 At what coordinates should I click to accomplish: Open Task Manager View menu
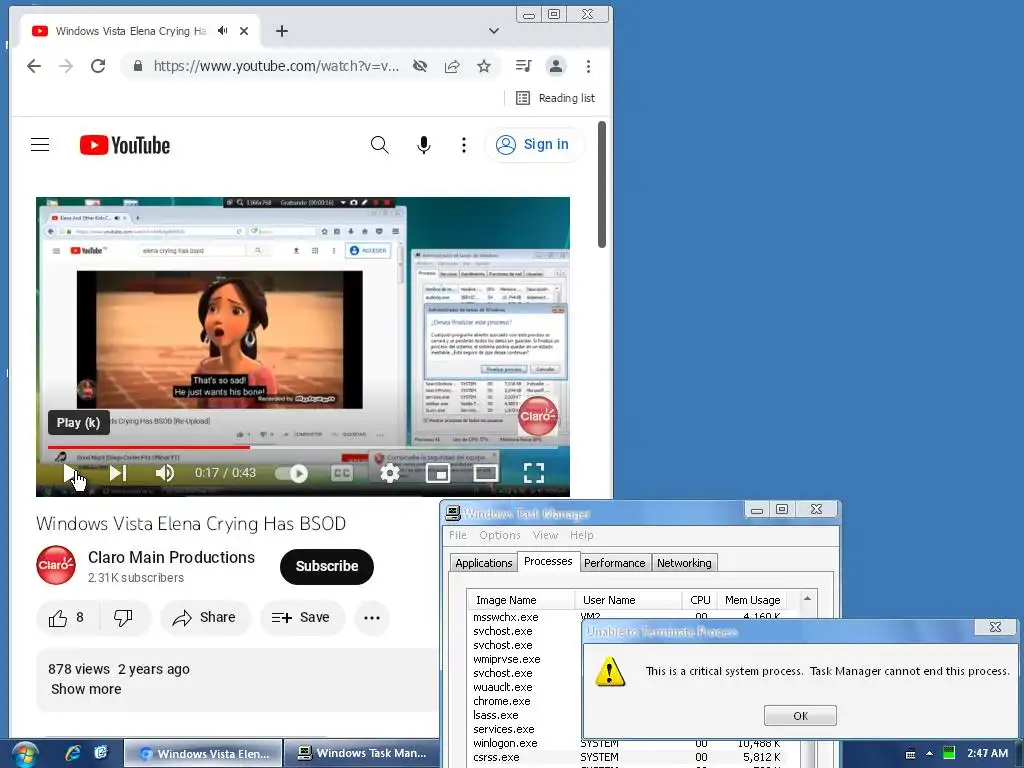click(545, 535)
